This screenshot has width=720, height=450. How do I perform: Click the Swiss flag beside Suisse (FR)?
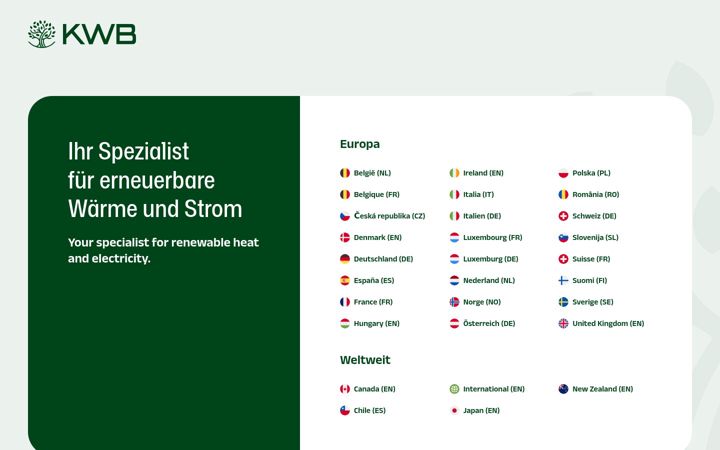pos(563,259)
